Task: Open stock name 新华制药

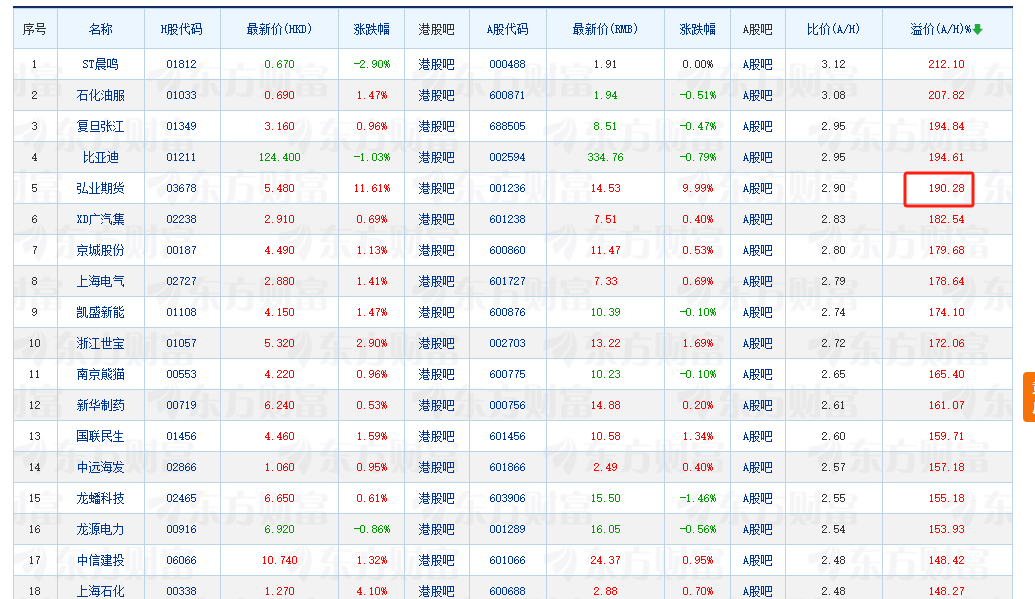Action: pos(100,405)
